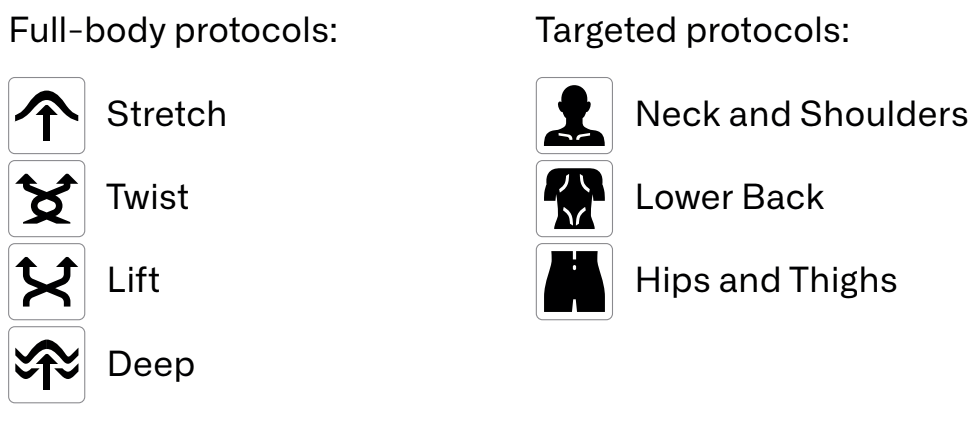This screenshot has height=426, width=976.
Task: Select the Neck and Shoulders icon
Action: (575, 116)
